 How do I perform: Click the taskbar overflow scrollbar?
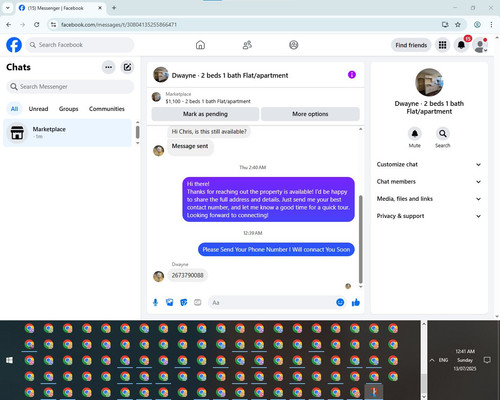click(424, 383)
